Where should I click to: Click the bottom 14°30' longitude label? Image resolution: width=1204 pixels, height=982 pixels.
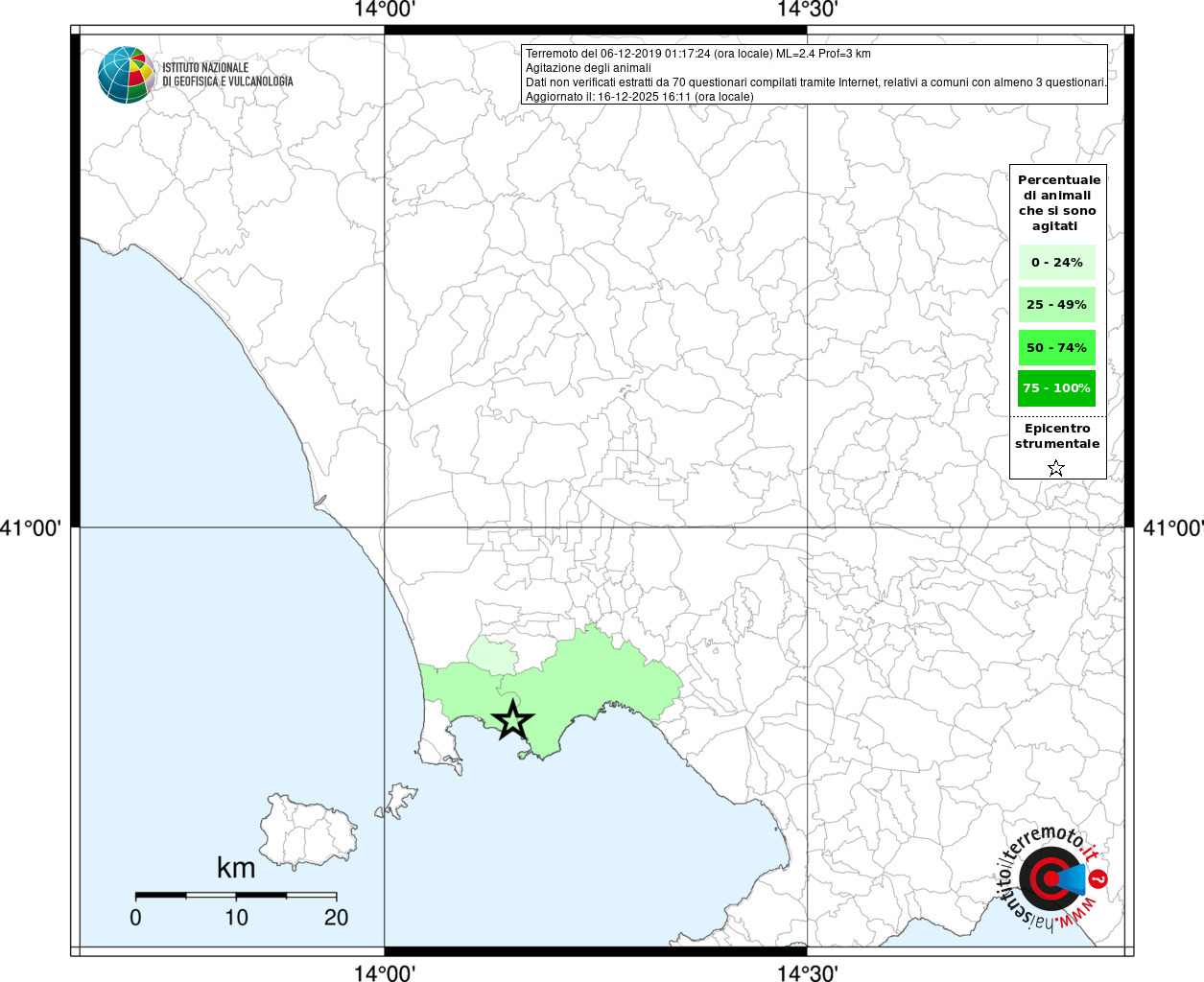click(x=808, y=972)
